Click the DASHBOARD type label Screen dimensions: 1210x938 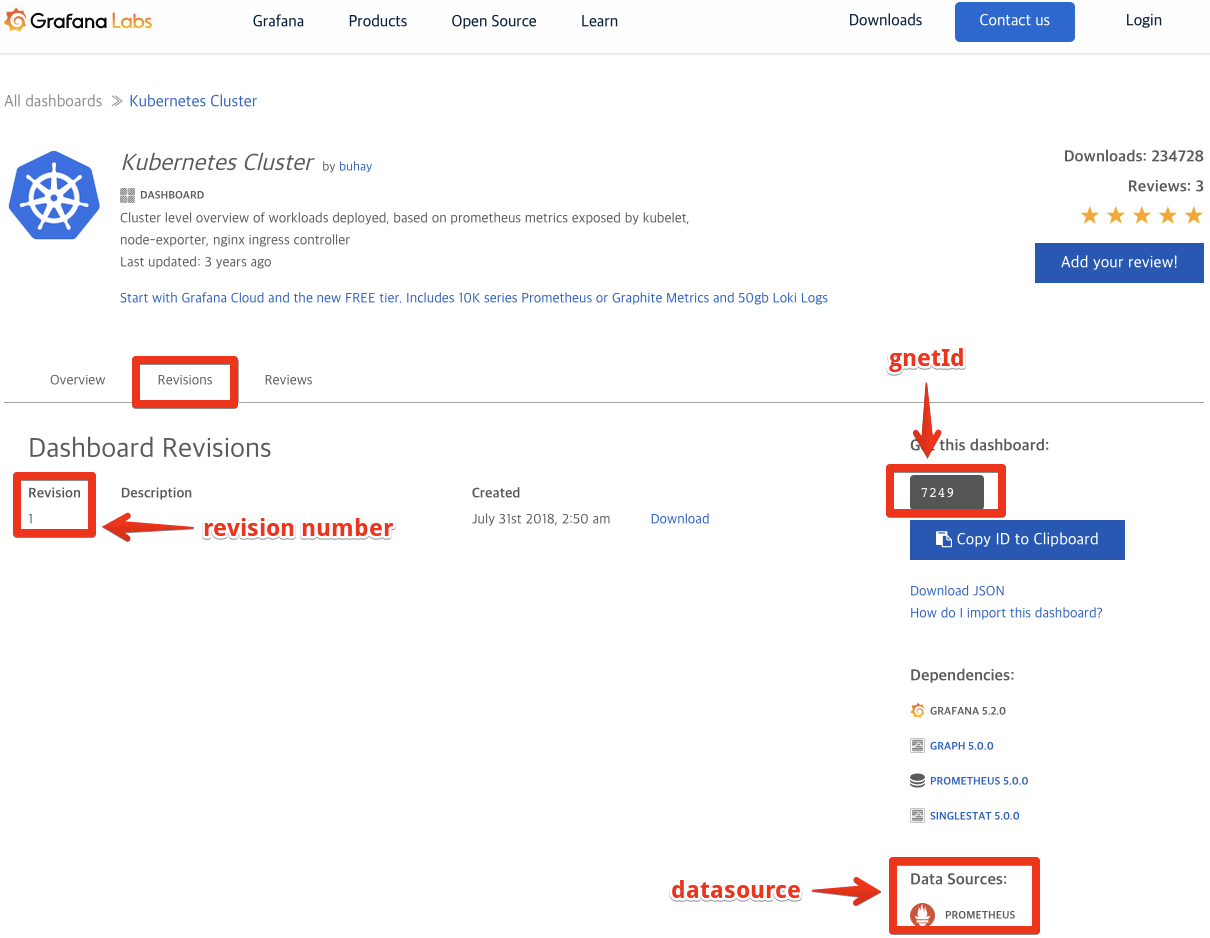[x=172, y=195]
